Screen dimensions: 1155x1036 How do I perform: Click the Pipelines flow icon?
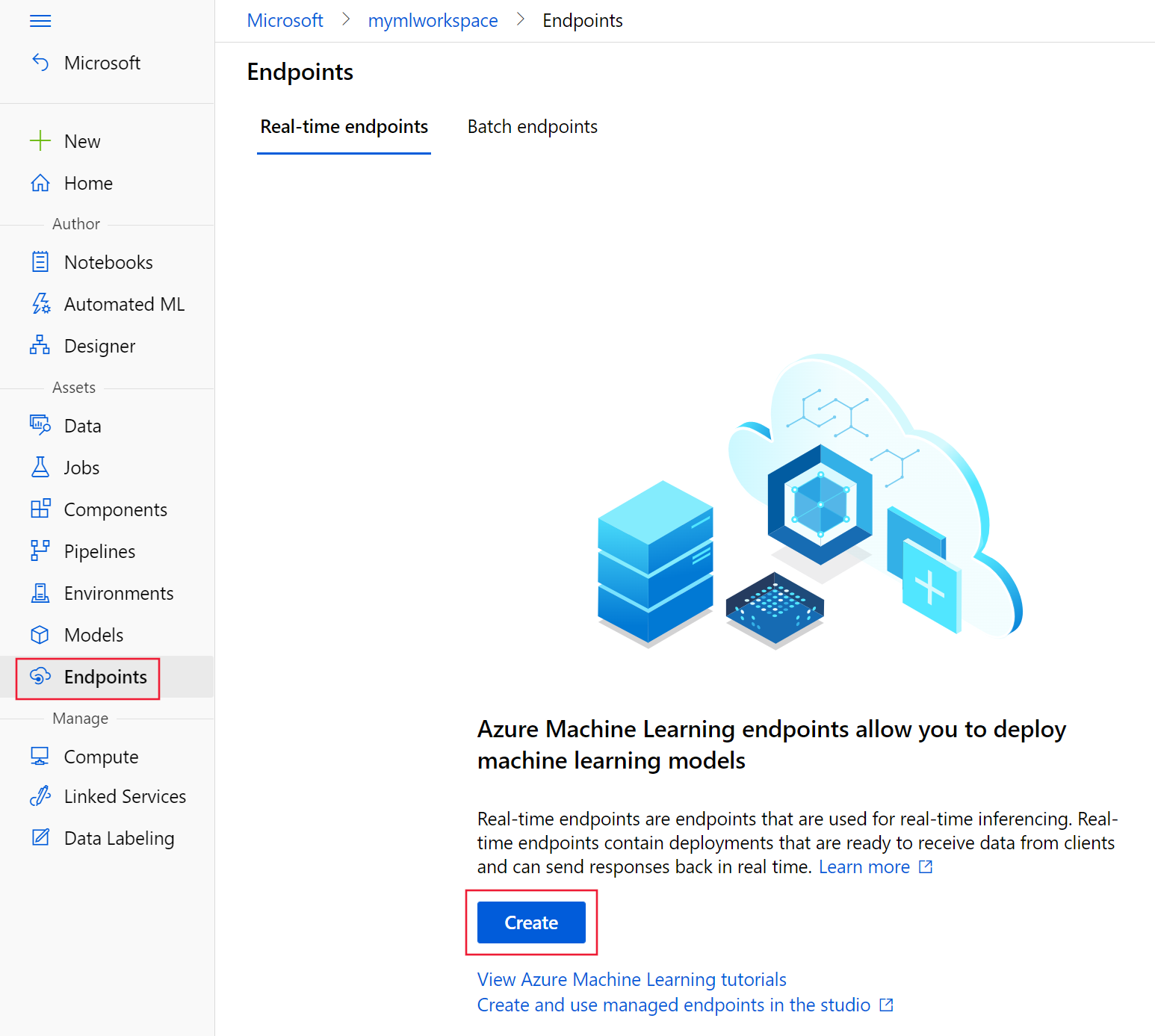pyautogui.click(x=40, y=551)
